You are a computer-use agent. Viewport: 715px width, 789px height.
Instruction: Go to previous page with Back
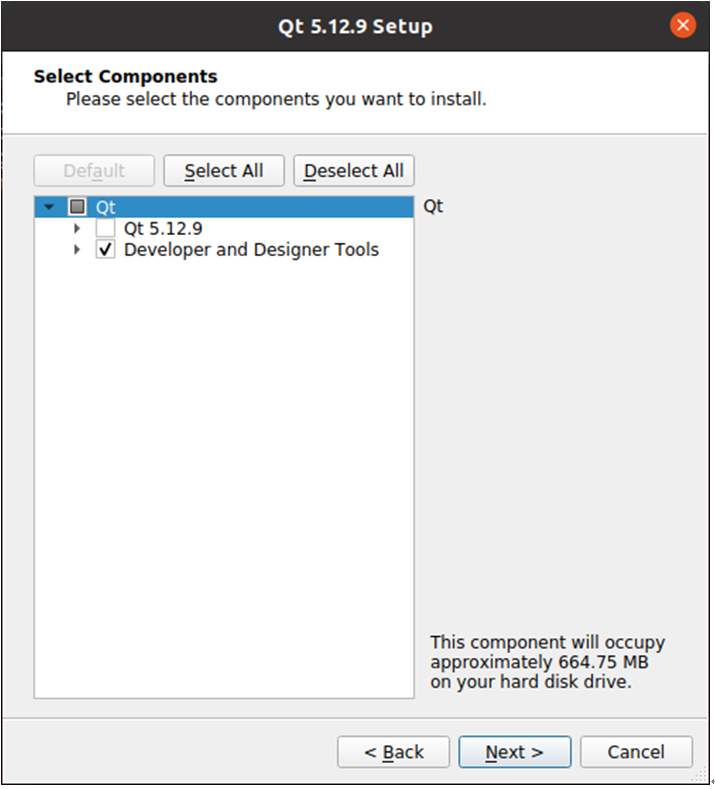tap(393, 752)
